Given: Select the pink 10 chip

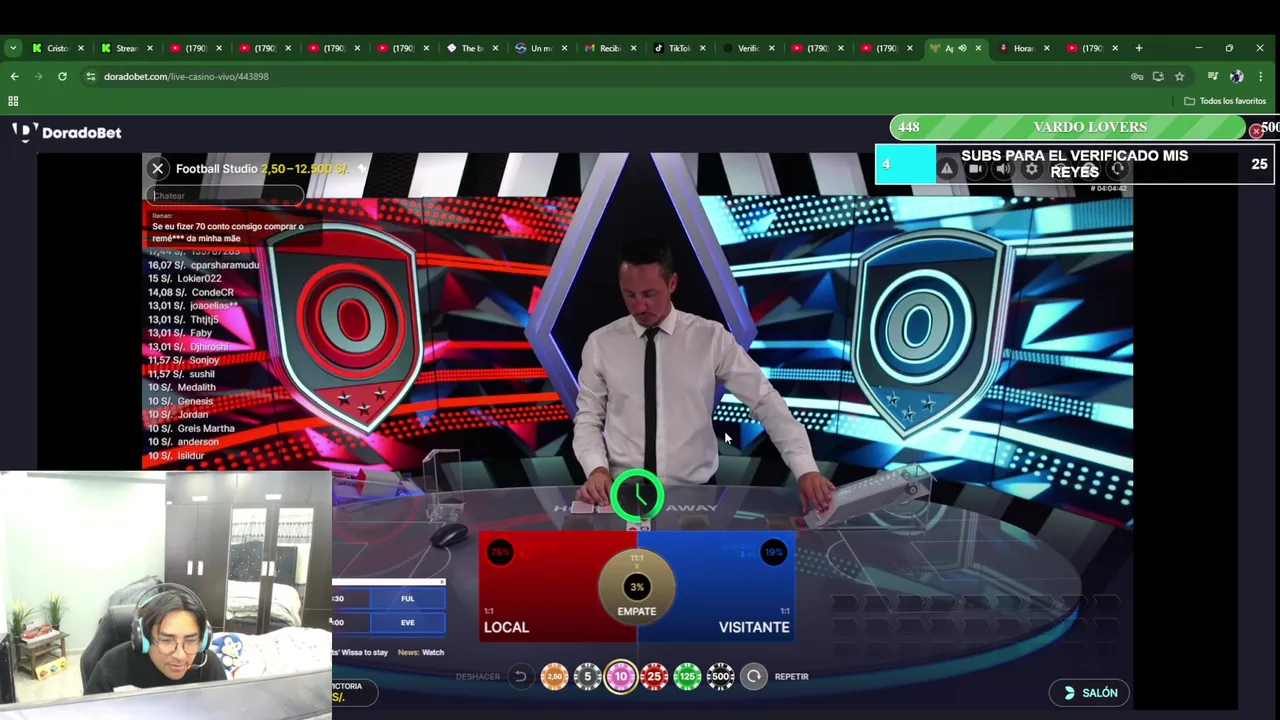Looking at the screenshot, I should pyautogui.click(x=620, y=677).
